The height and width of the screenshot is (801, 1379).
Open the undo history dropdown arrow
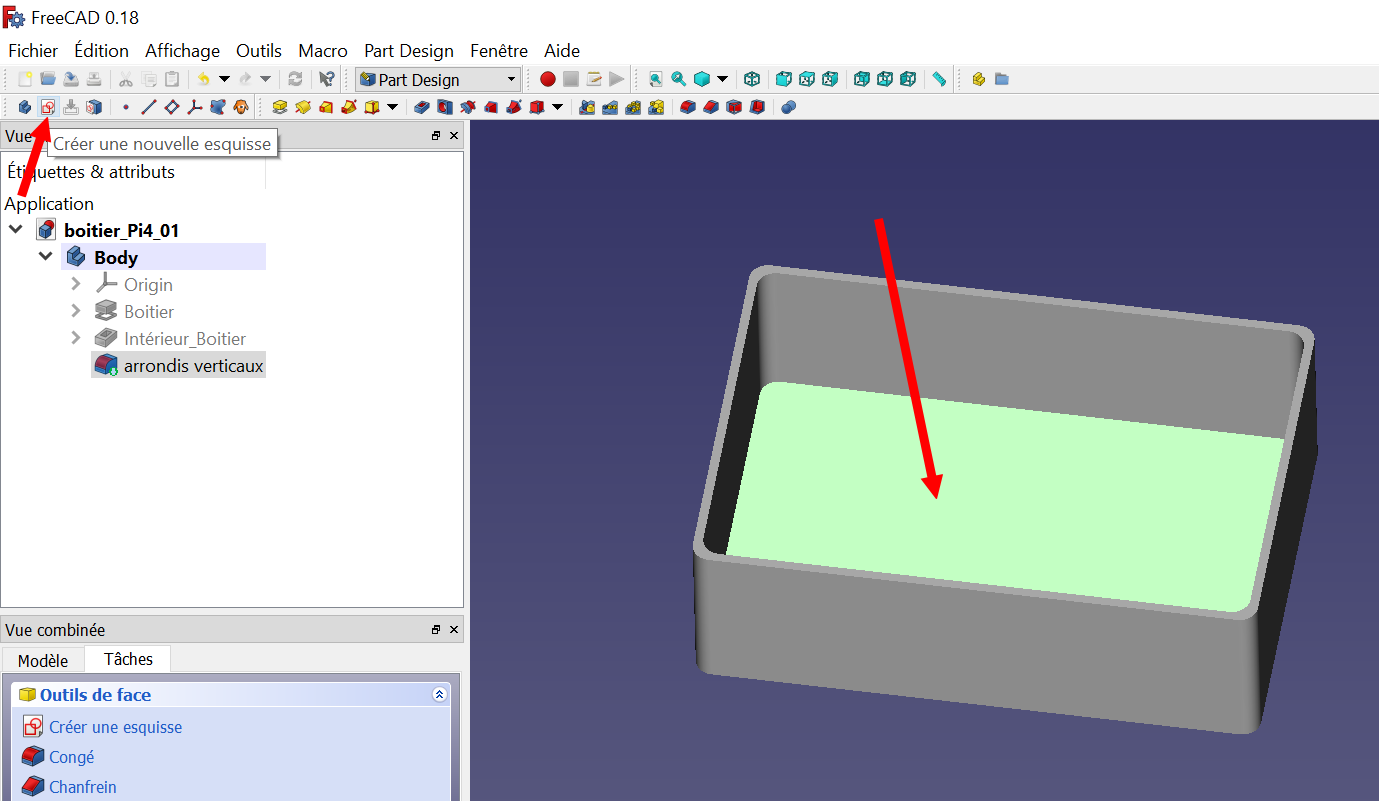224,79
